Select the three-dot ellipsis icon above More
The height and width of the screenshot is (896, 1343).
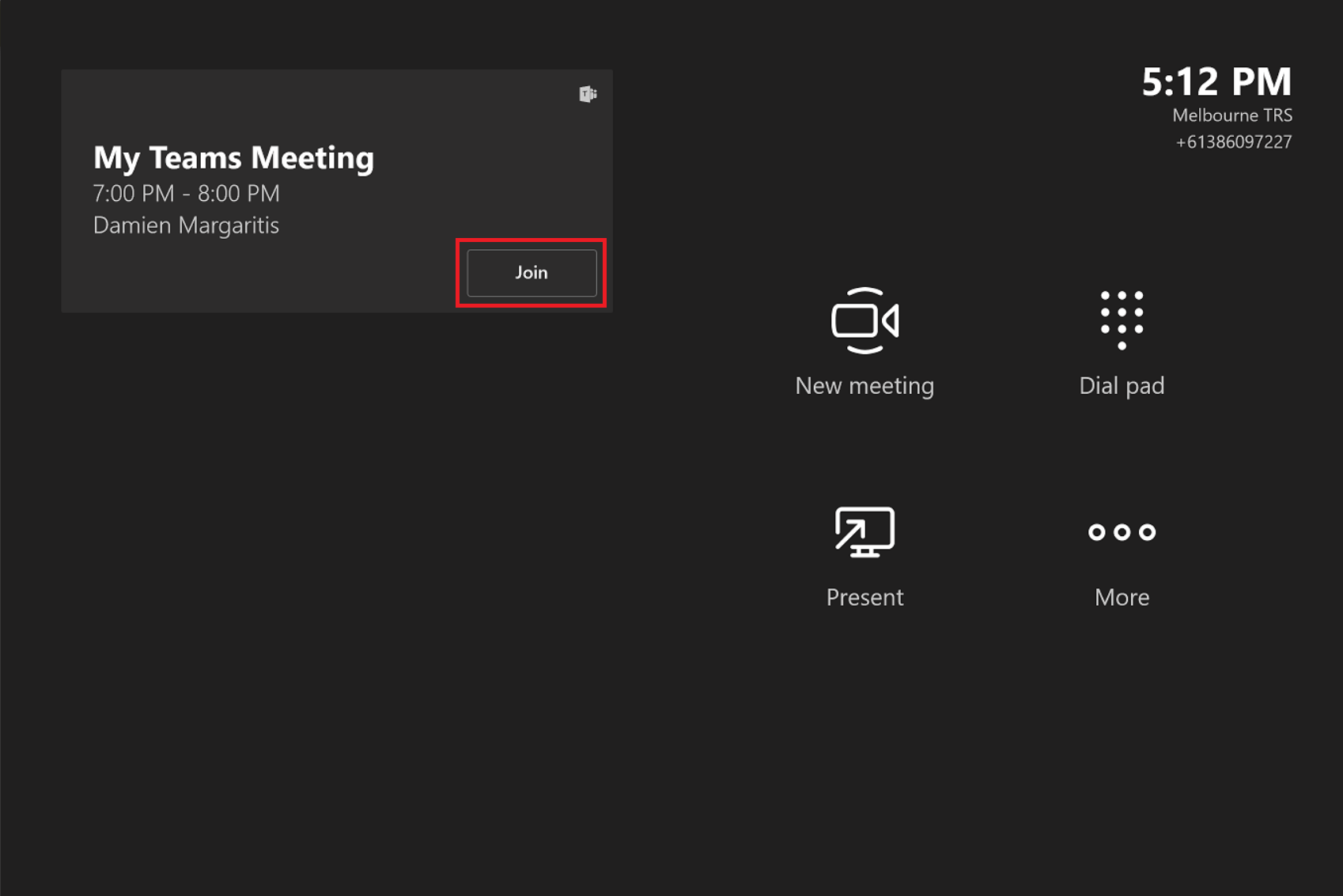pyautogui.click(x=1121, y=531)
